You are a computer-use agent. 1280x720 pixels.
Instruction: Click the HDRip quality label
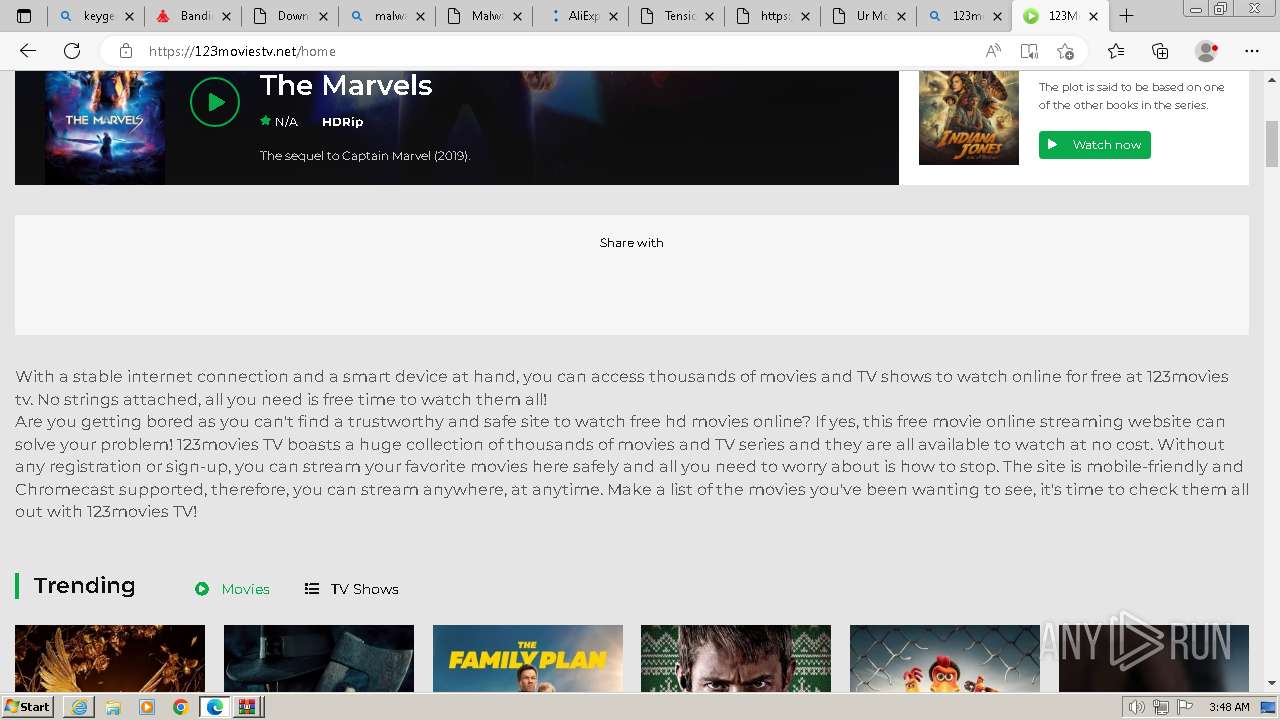342,122
